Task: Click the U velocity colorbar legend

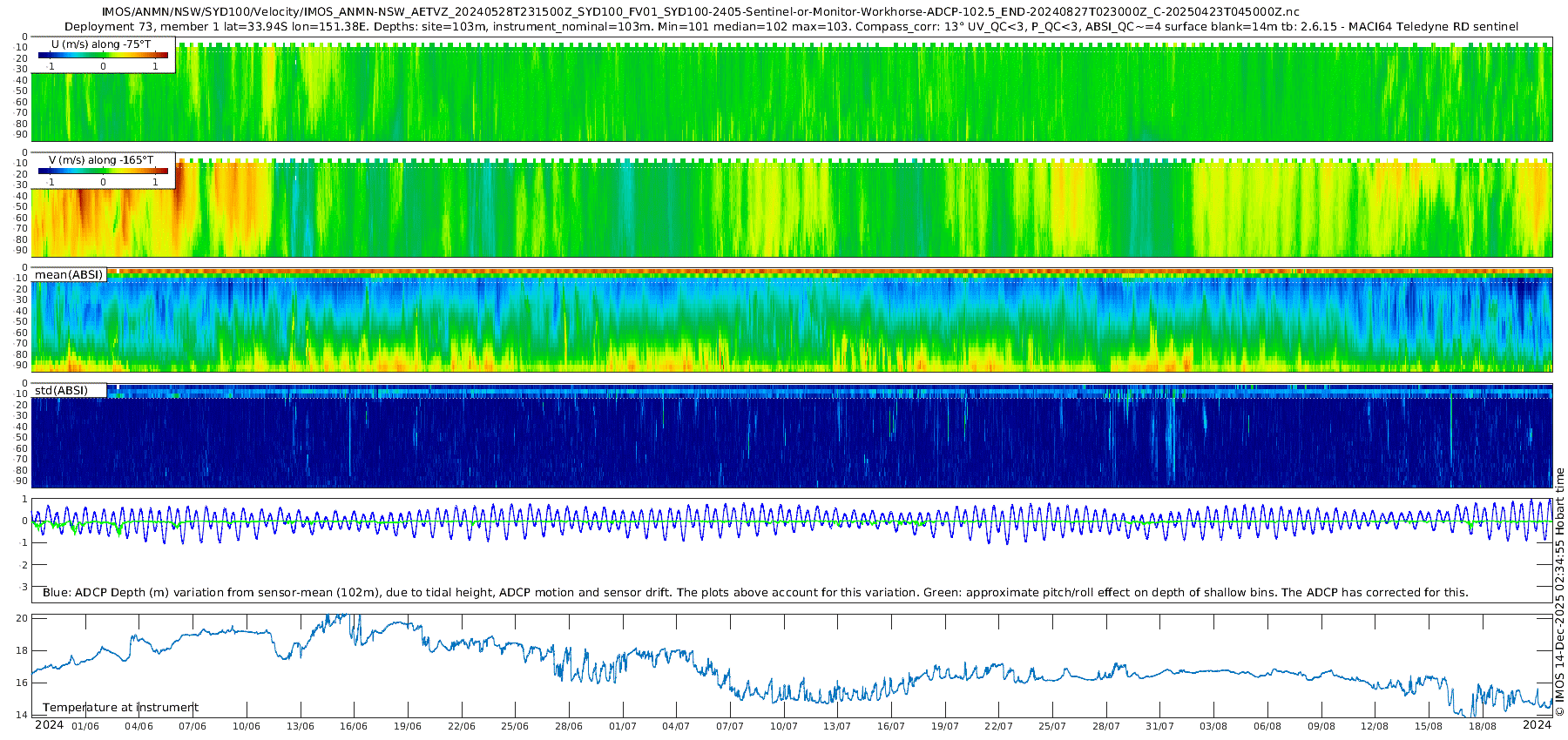Action: pos(104,55)
